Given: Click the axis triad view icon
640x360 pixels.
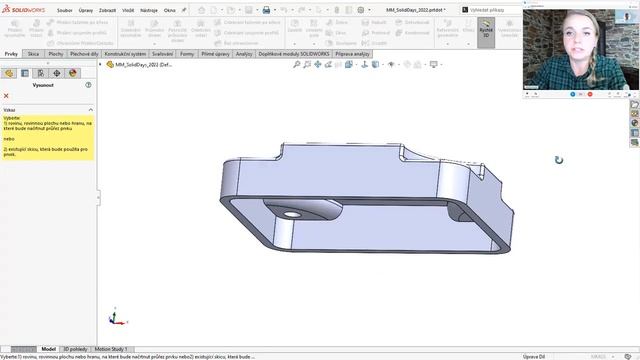Looking at the screenshot, I should click(x=364, y=64).
